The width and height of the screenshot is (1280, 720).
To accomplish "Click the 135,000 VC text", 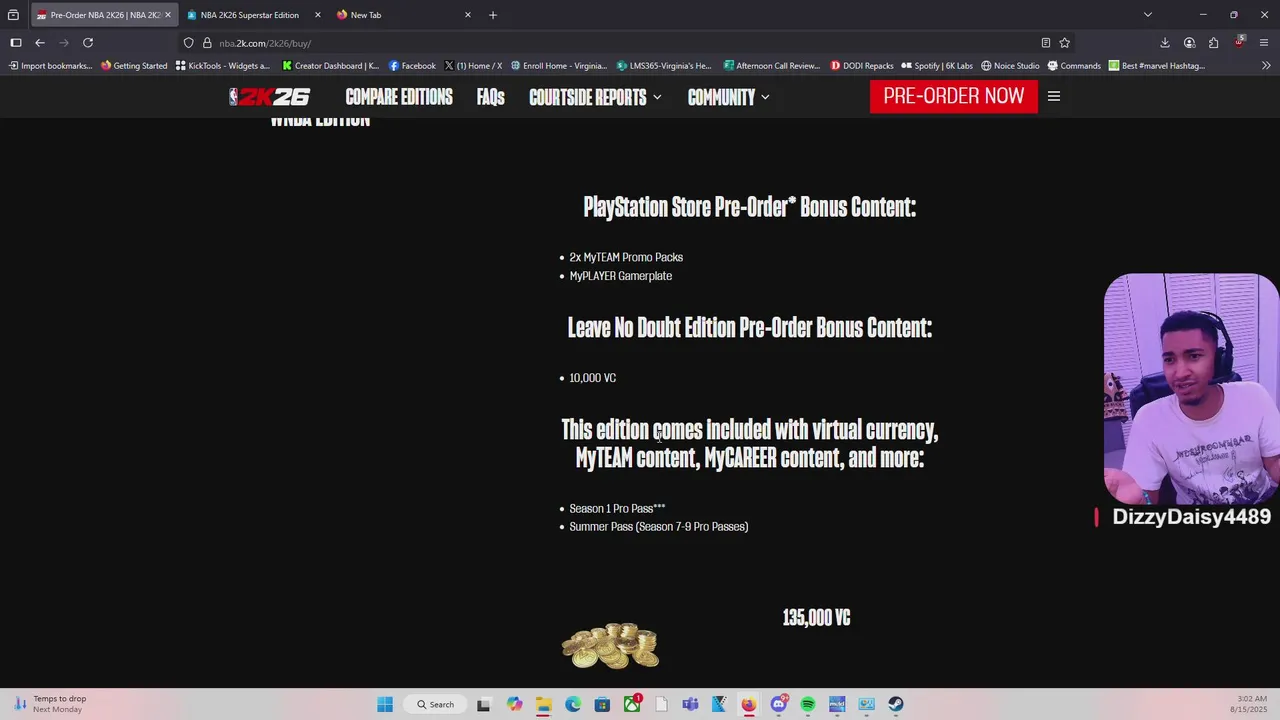I will point(816,618).
